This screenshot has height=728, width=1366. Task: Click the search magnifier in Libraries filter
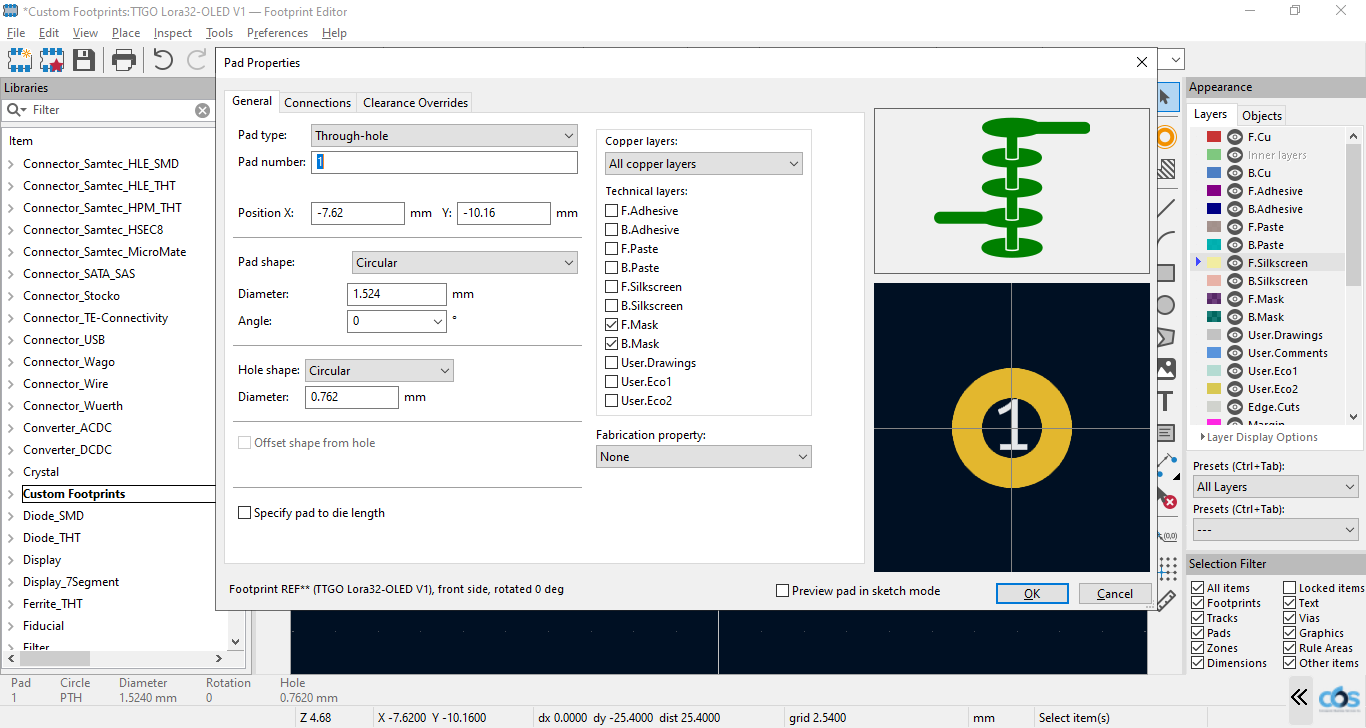click(x=16, y=110)
